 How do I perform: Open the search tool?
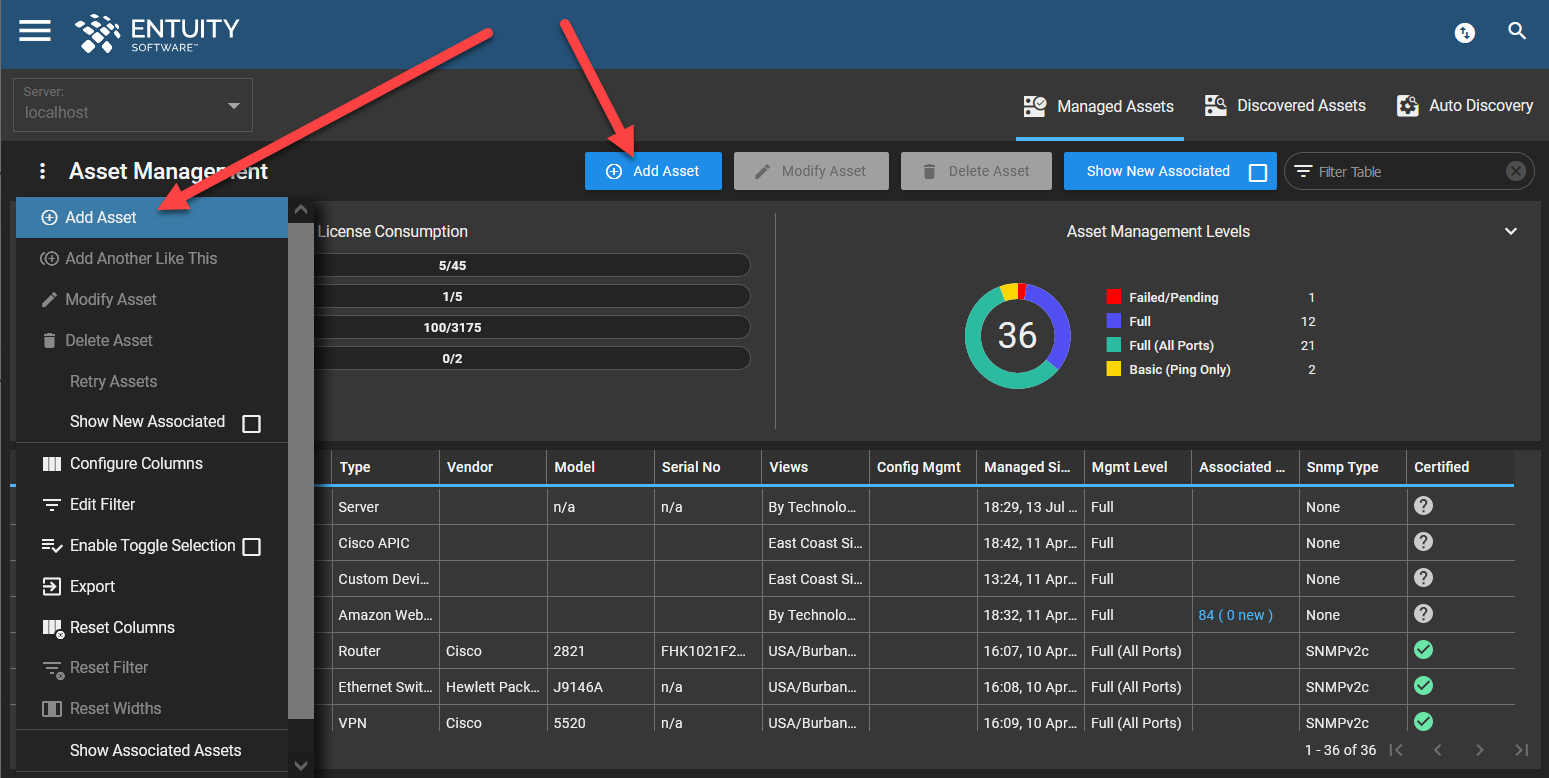pyautogui.click(x=1517, y=31)
